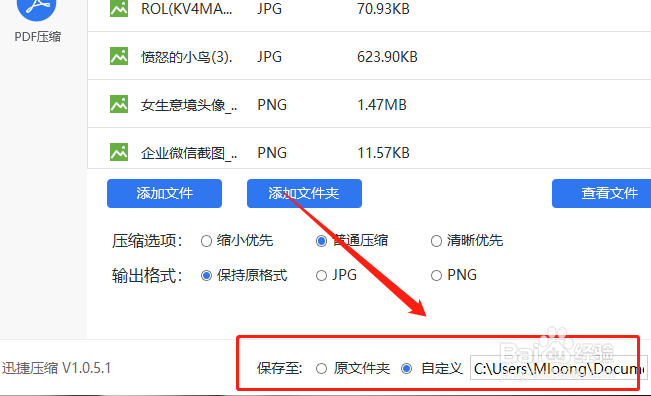The height and width of the screenshot is (396, 651).
Task: Select 自定义 save location option
Action: (432, 368)
